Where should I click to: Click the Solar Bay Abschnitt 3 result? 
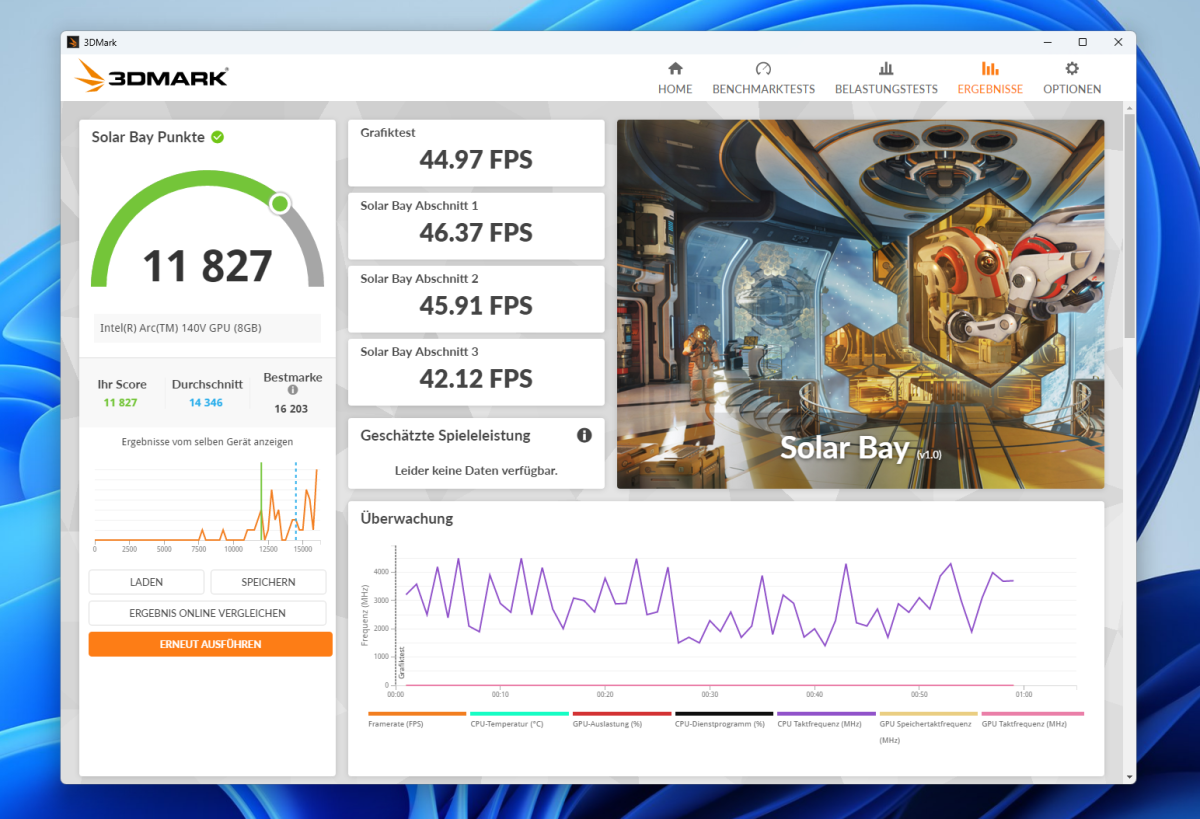click(x=476, y=372)
